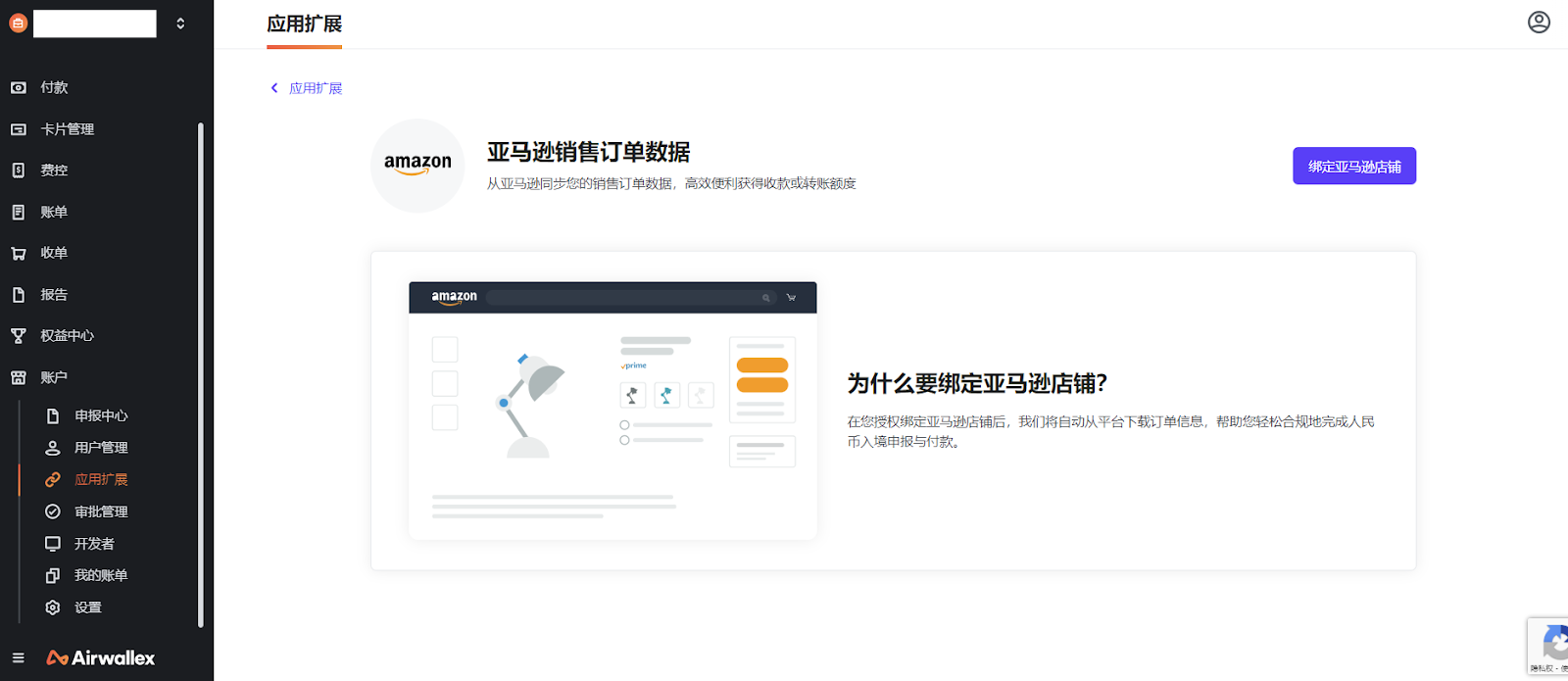Viewport: 1568px width, 681px height.
Task: Click the 设置 gear icon
Action: click(x=53, y=608)
